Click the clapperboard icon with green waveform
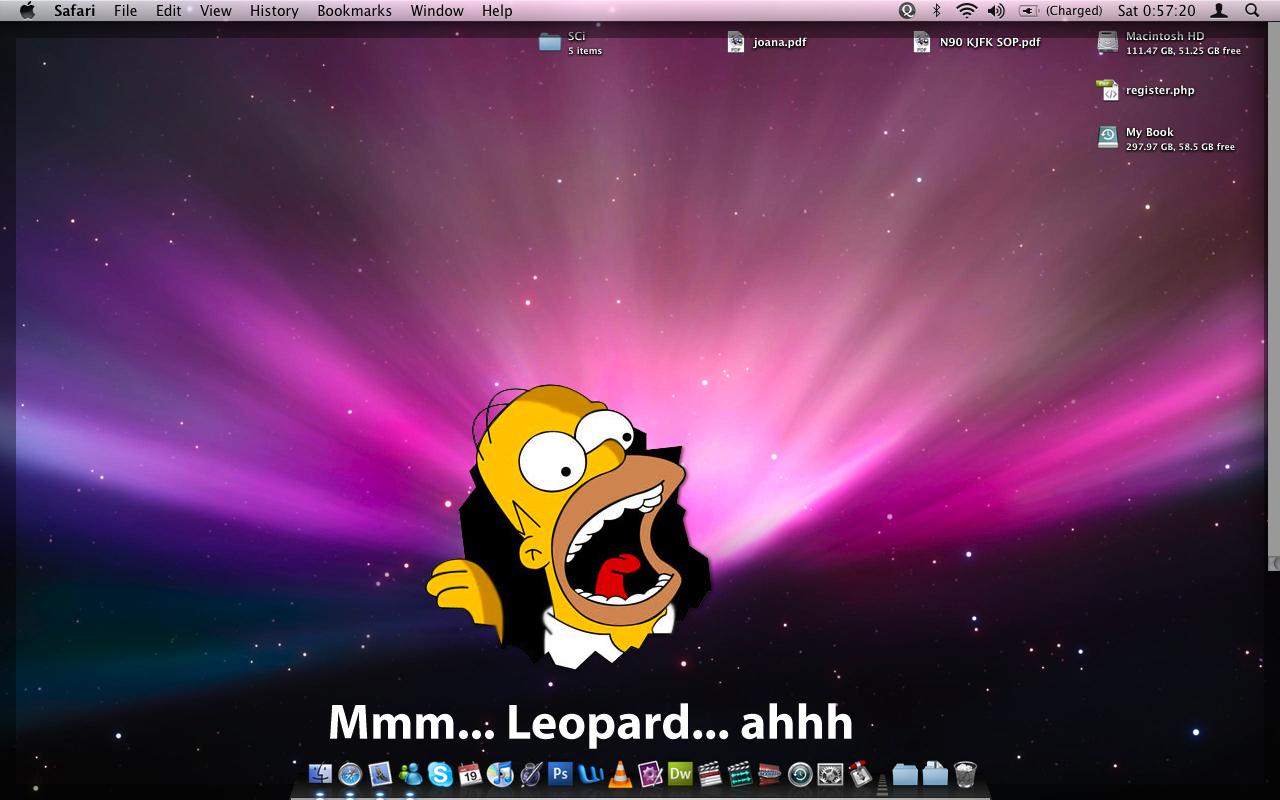This screenshot has width=1280, height=800. pyautogui.click(x=740, y=774)
